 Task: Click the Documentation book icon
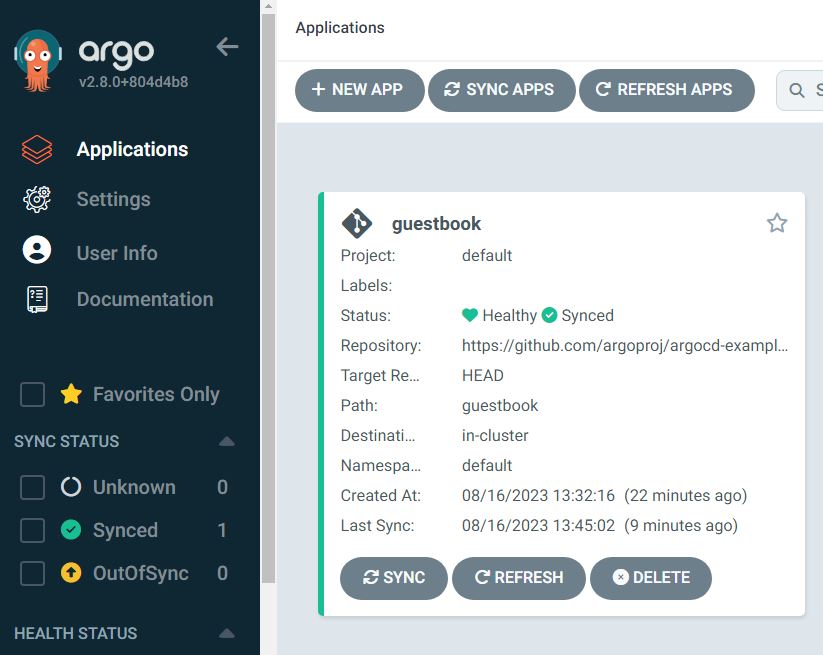37,299
